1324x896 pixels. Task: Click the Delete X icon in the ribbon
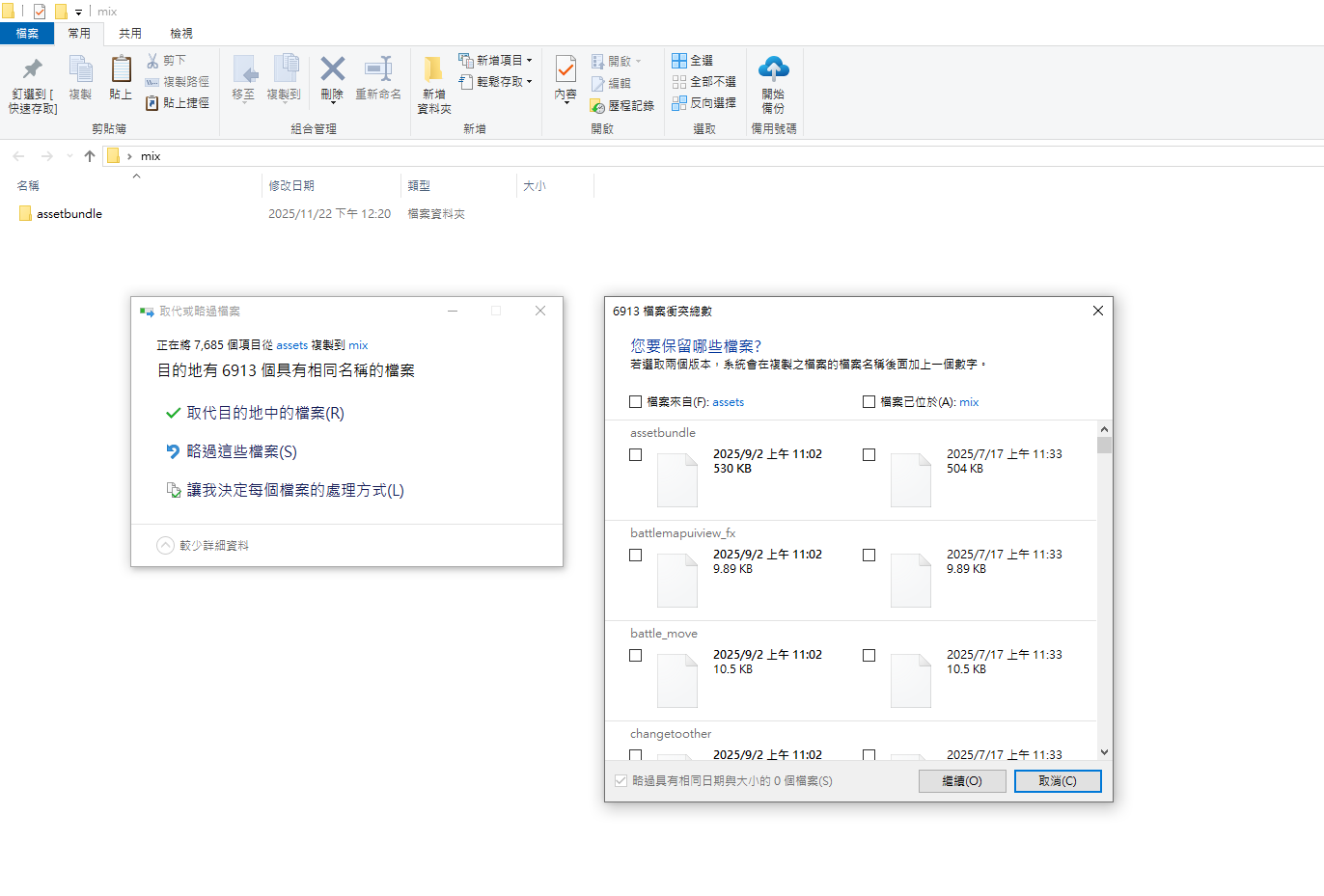(332, 68)
